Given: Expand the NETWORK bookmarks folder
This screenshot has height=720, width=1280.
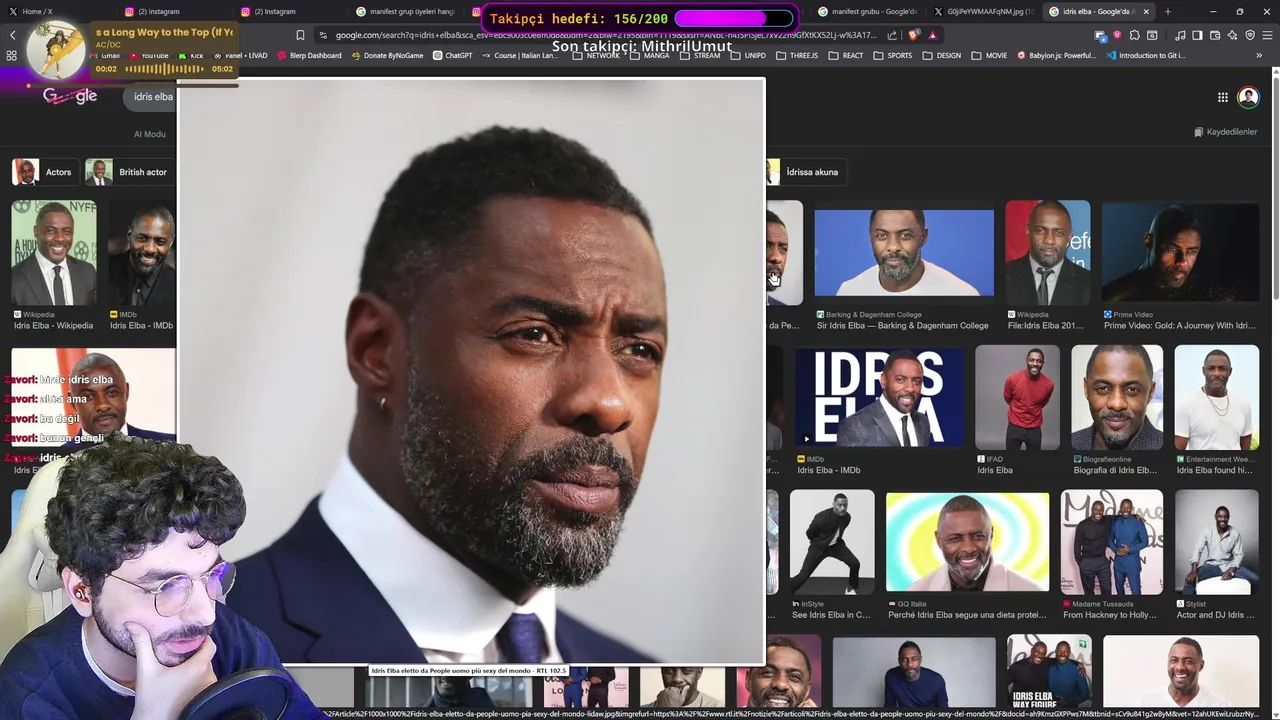Looking at the screenshot, I should click(x=596, y=55).
